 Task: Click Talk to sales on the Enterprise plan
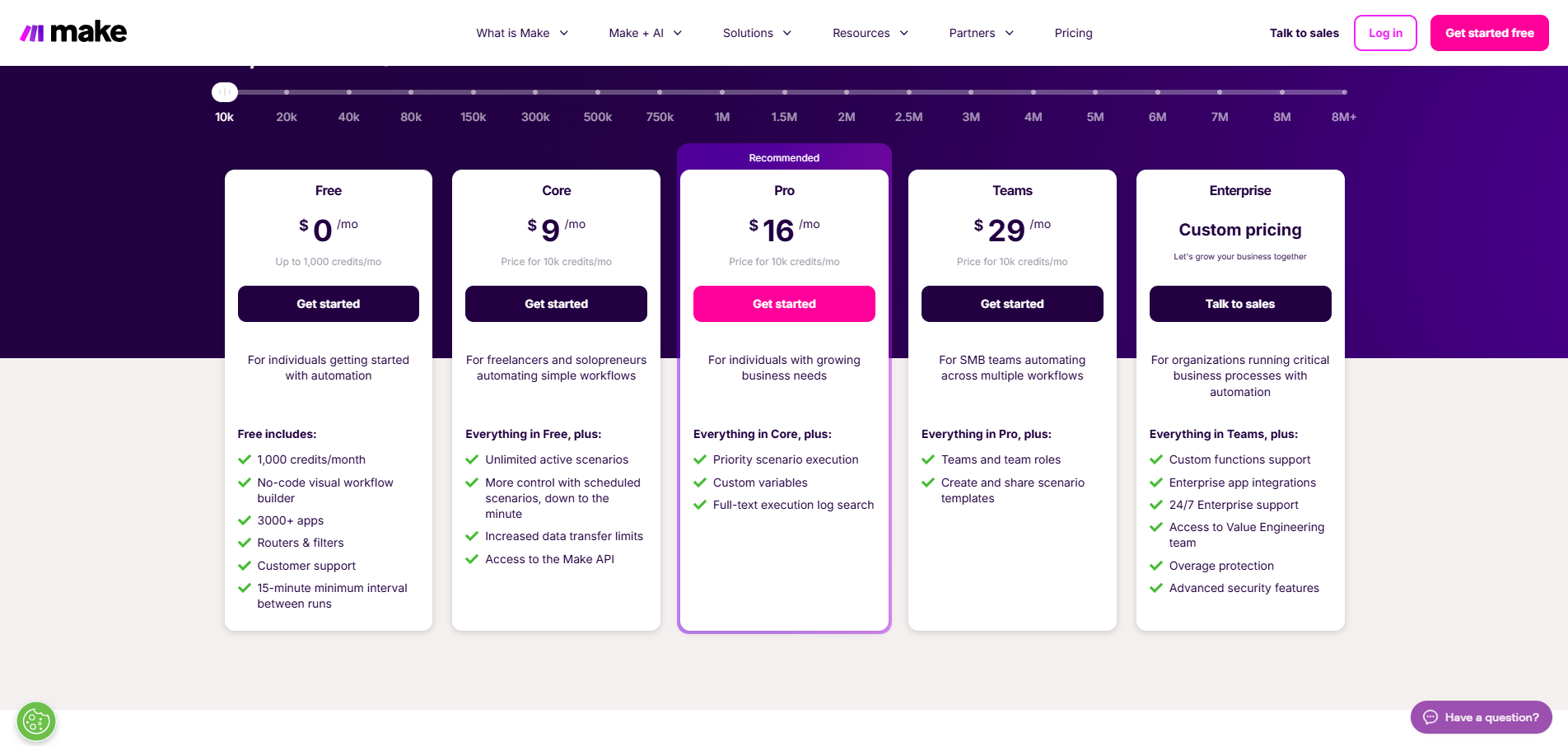click(x=1239, y=304)
